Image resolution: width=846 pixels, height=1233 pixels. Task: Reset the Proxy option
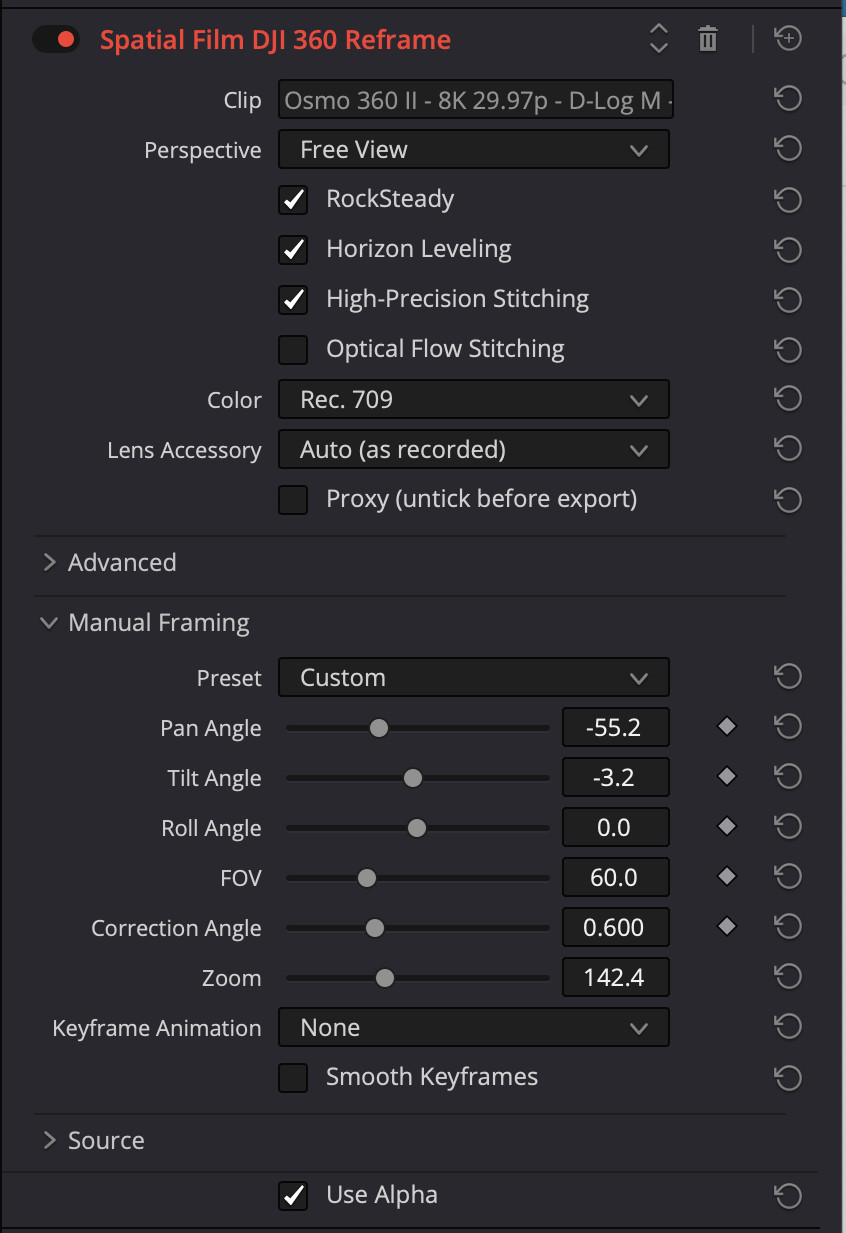coord(788,499)
